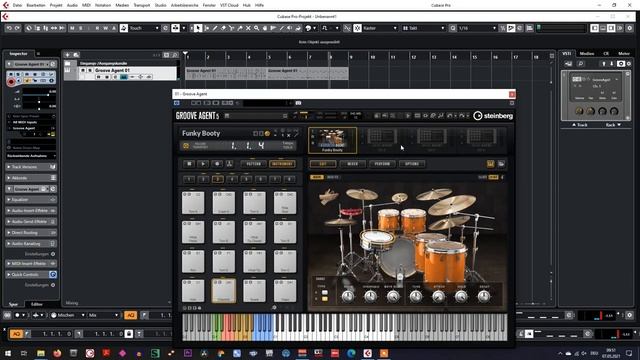Click the Steinberg logo in Groove Agent

pos(493,116)
